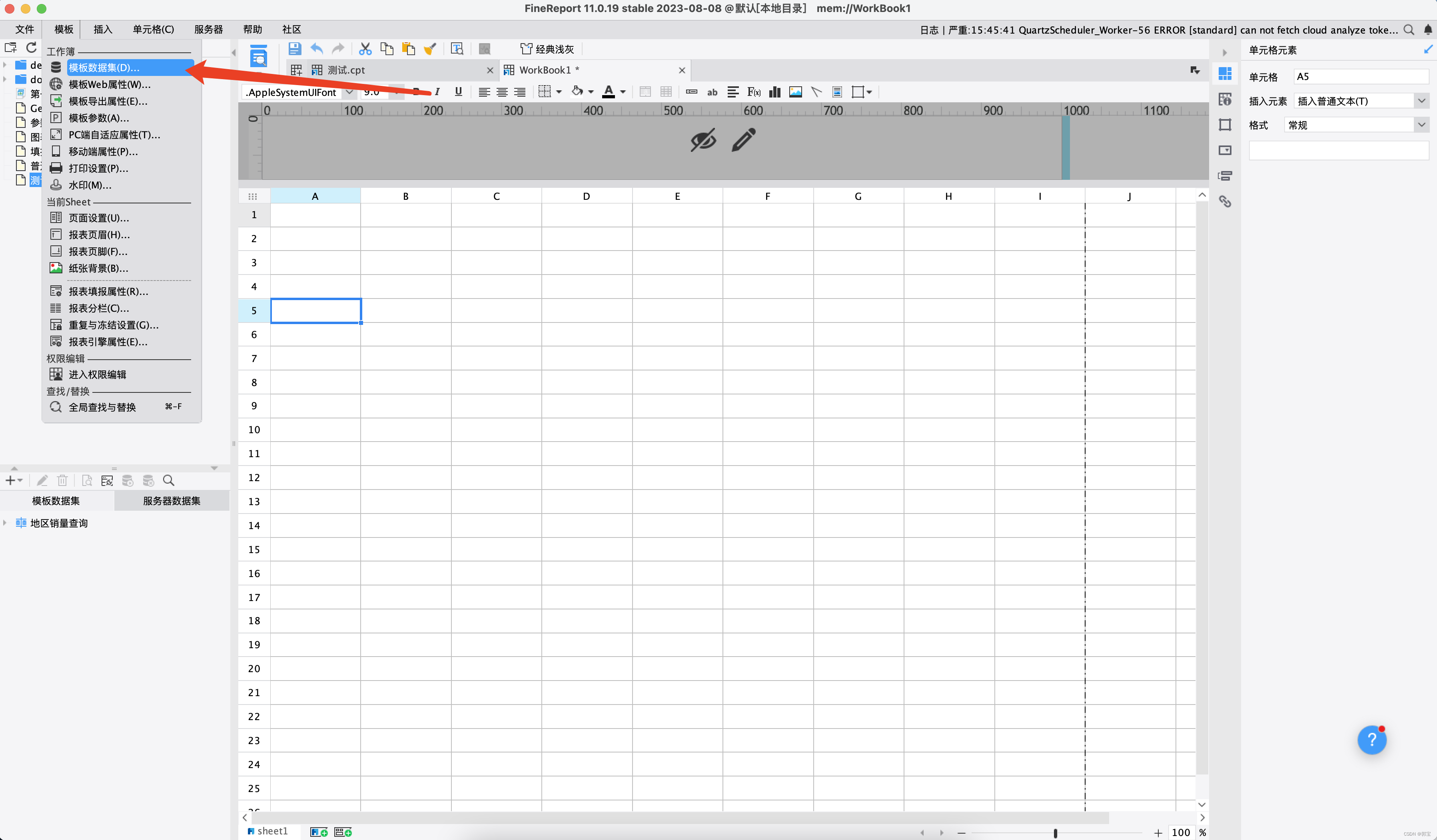Switch to the 服务器数据集 tab
This screenshot has width=1437, height=840.
[171, 500]
